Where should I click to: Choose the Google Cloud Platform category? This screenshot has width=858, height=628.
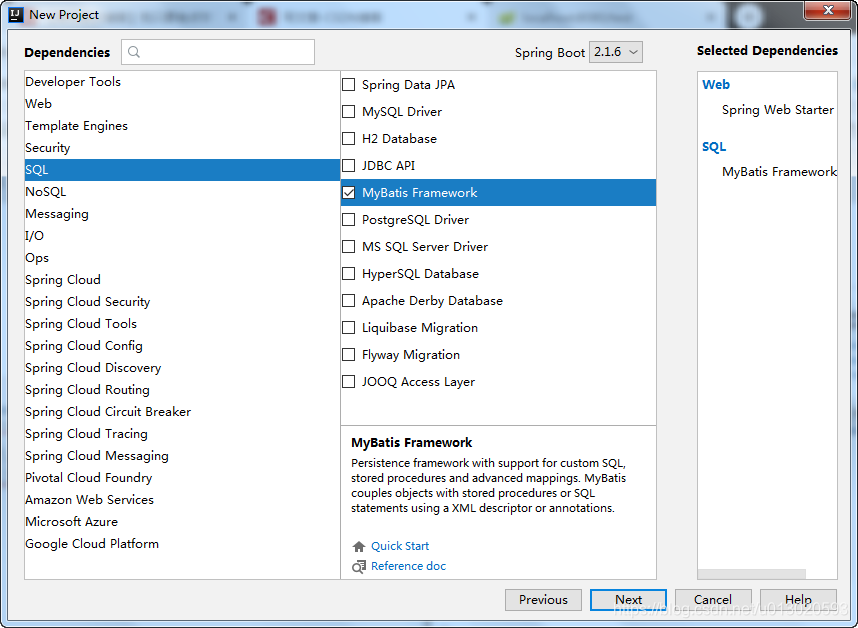click(x=182, y=544)
